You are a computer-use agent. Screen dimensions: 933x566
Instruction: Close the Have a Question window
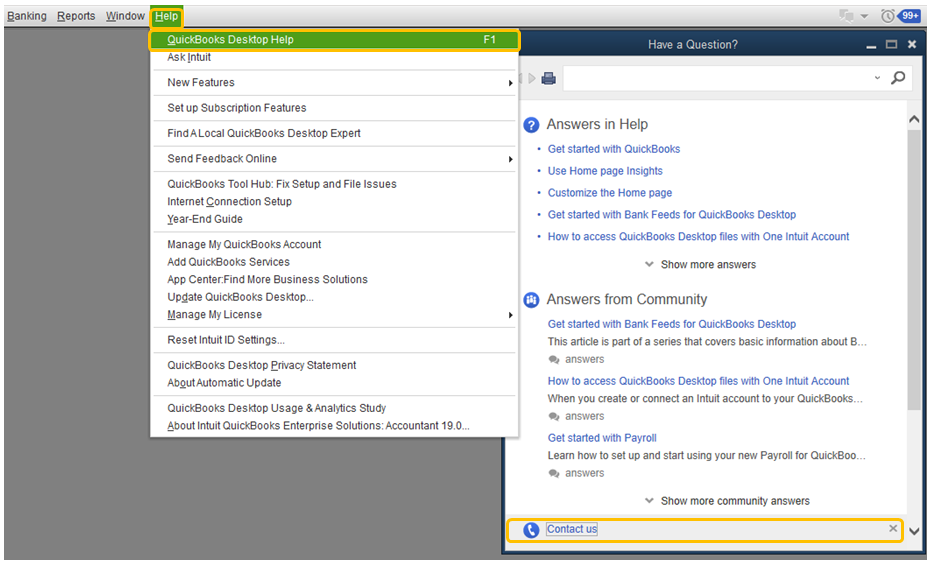tap(912, 45)
